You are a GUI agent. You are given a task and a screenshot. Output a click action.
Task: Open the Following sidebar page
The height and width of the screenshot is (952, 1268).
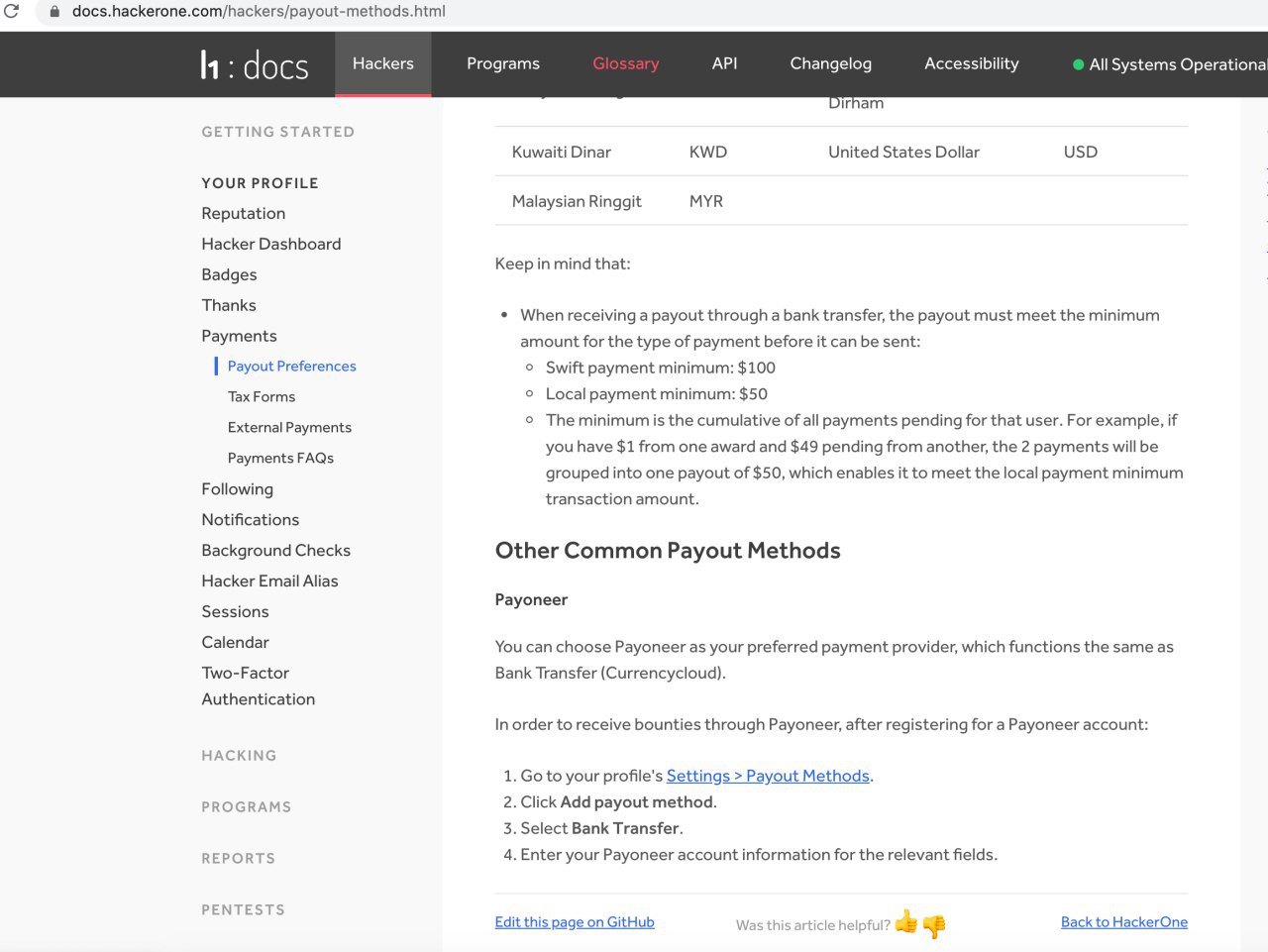(238, 489)
